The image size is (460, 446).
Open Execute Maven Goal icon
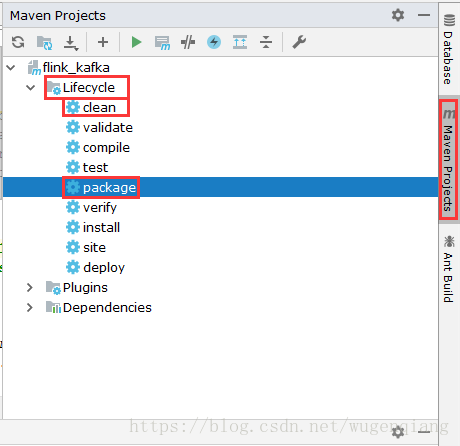tap(162, 43)
